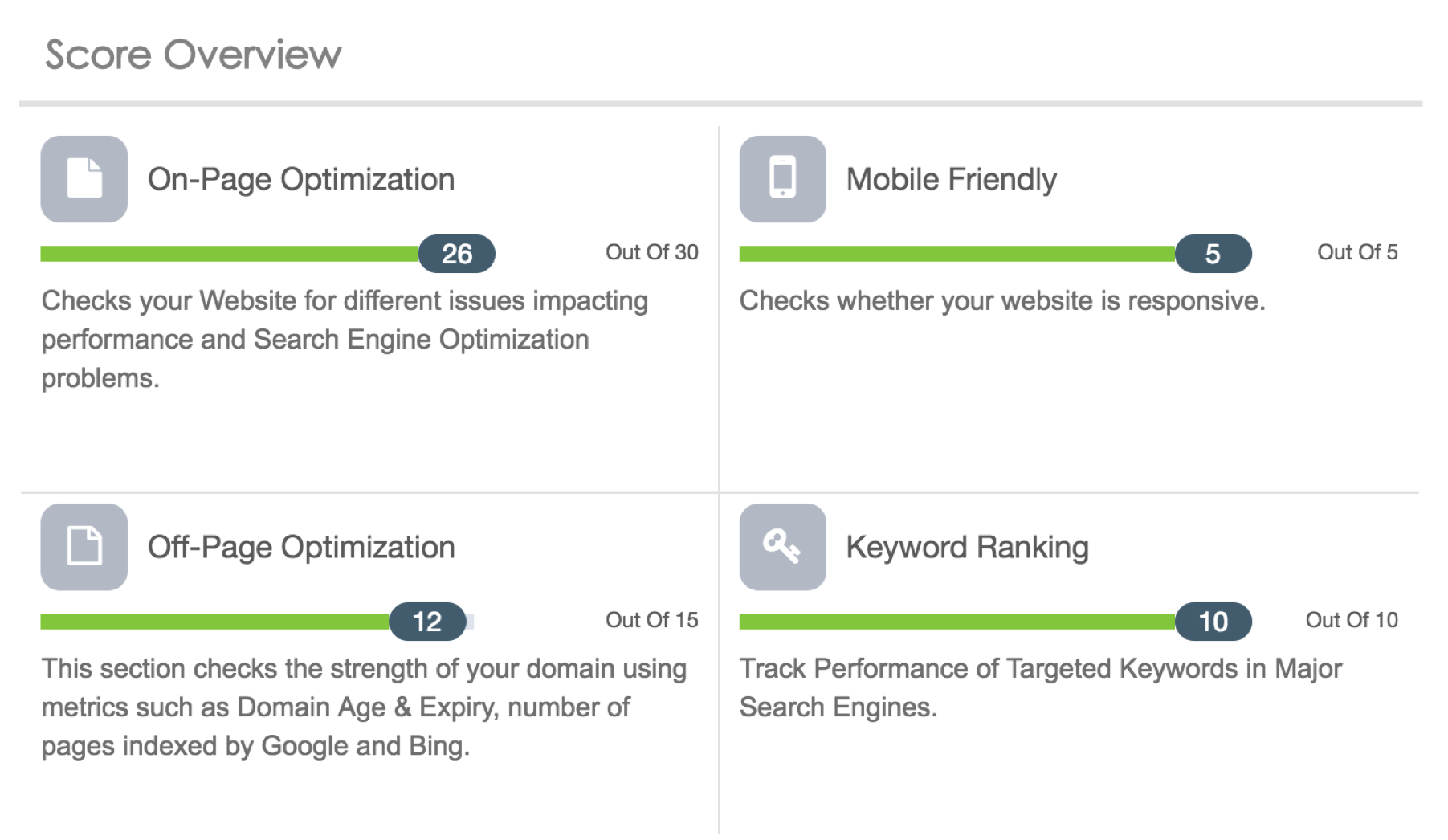Click the 'Checks whether your website is responsive' text
The height and width of the screenshot is (840, 1448).
coord(1002,301)
